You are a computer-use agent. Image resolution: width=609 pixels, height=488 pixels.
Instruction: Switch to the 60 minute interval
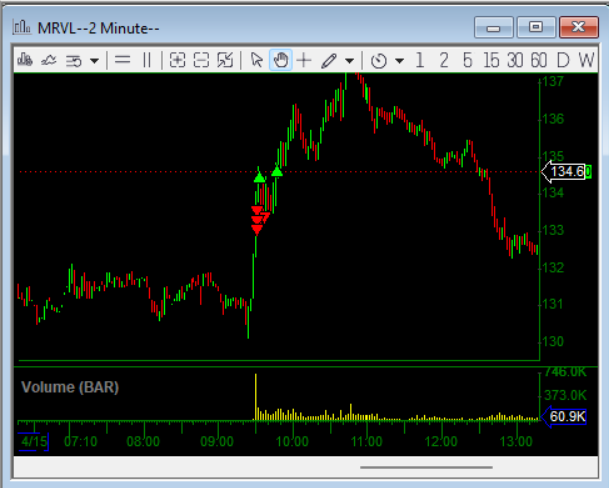[x=539, y=60]
